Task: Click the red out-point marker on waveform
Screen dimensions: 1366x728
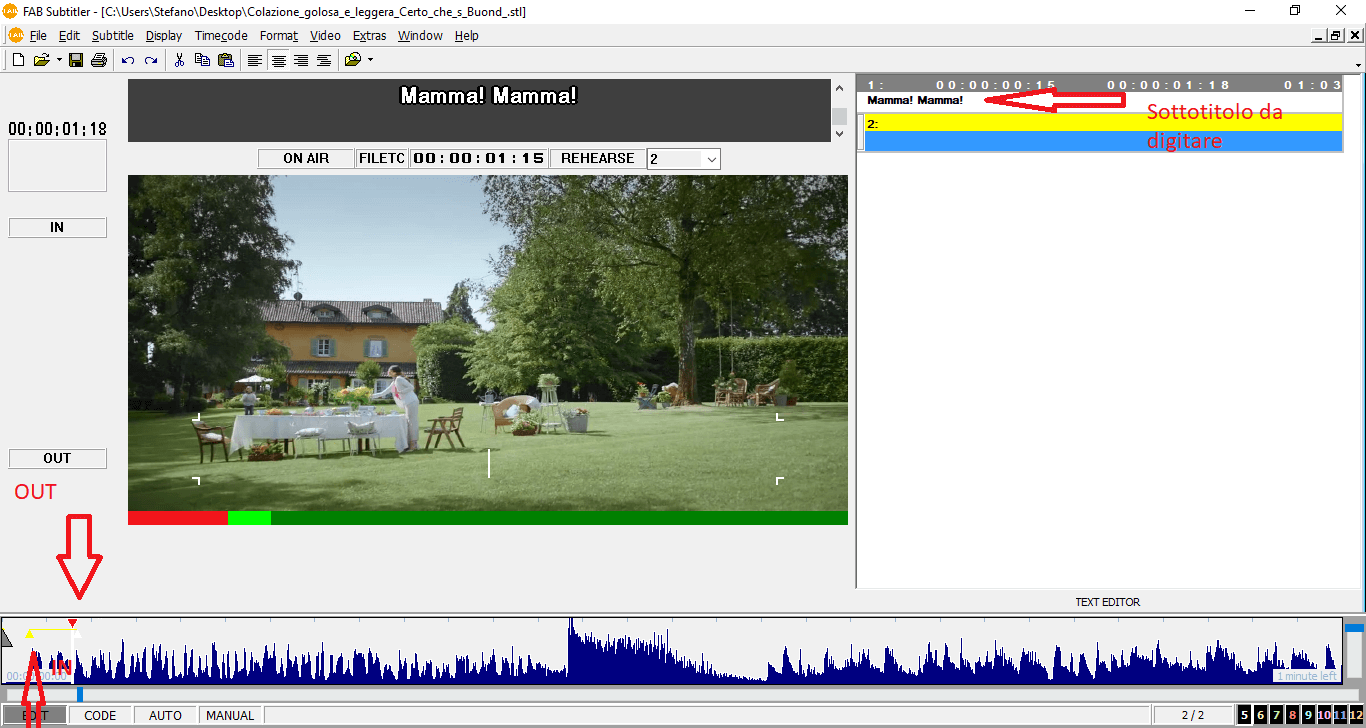Action: (72, 623)
